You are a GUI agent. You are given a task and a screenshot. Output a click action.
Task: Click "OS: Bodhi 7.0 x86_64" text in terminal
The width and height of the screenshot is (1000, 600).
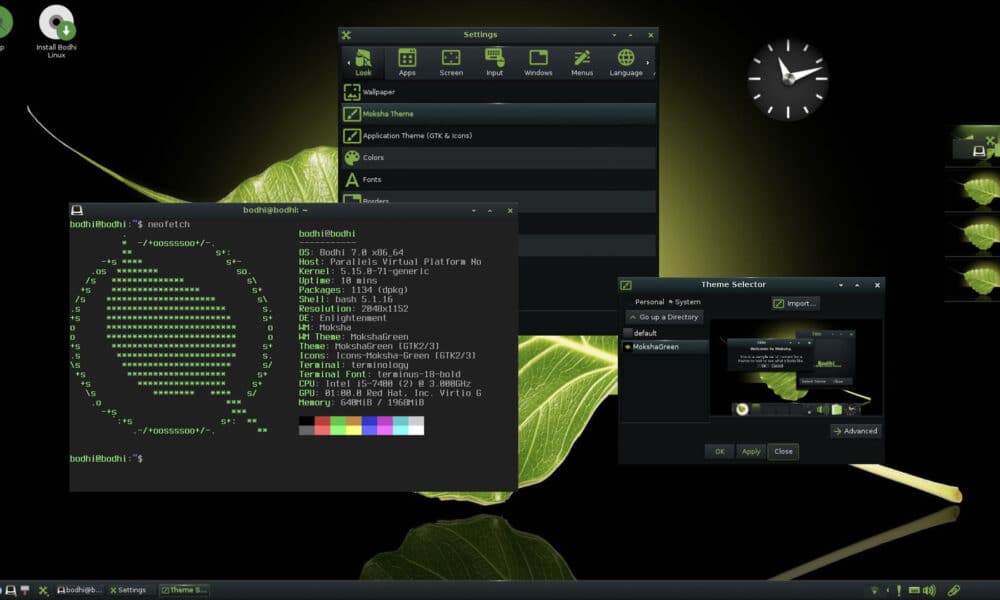(351, 252)
